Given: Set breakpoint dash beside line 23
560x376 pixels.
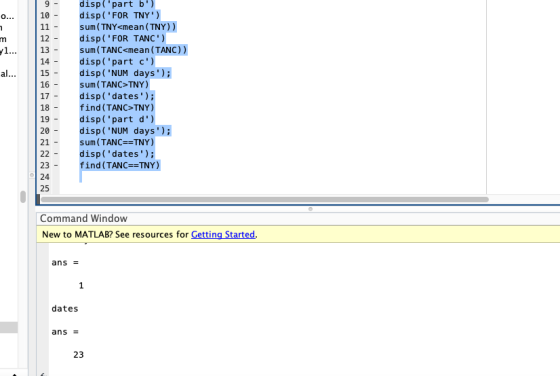Looking at the screenshot, I should coord(56,165).
